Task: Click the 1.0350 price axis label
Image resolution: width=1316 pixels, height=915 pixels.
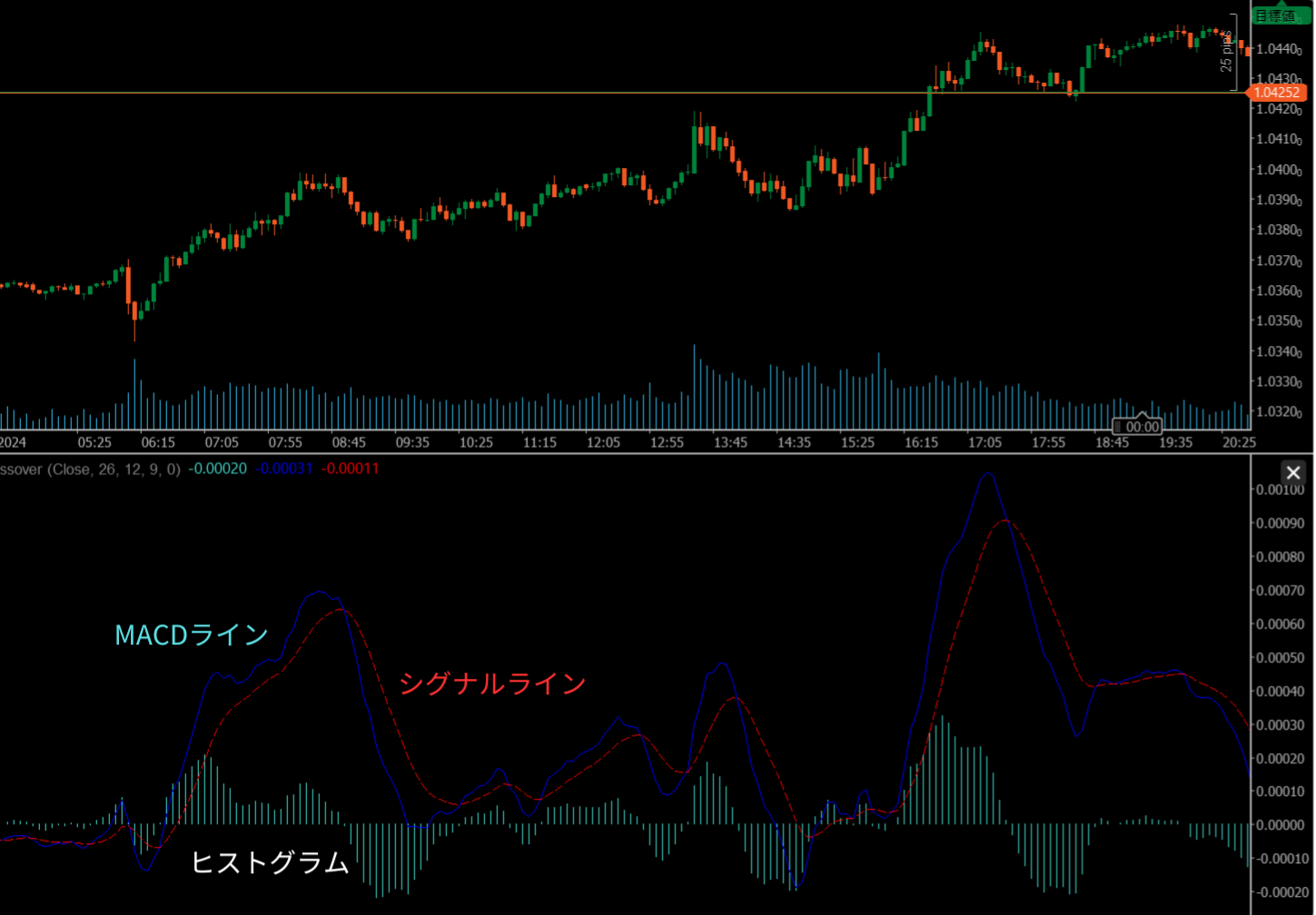Action: 1279,321
